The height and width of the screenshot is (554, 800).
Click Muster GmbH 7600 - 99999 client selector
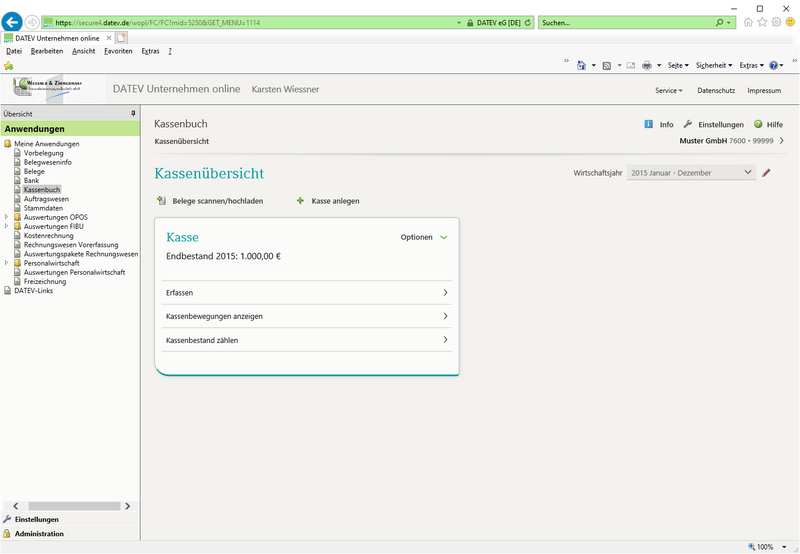[732, 141]
